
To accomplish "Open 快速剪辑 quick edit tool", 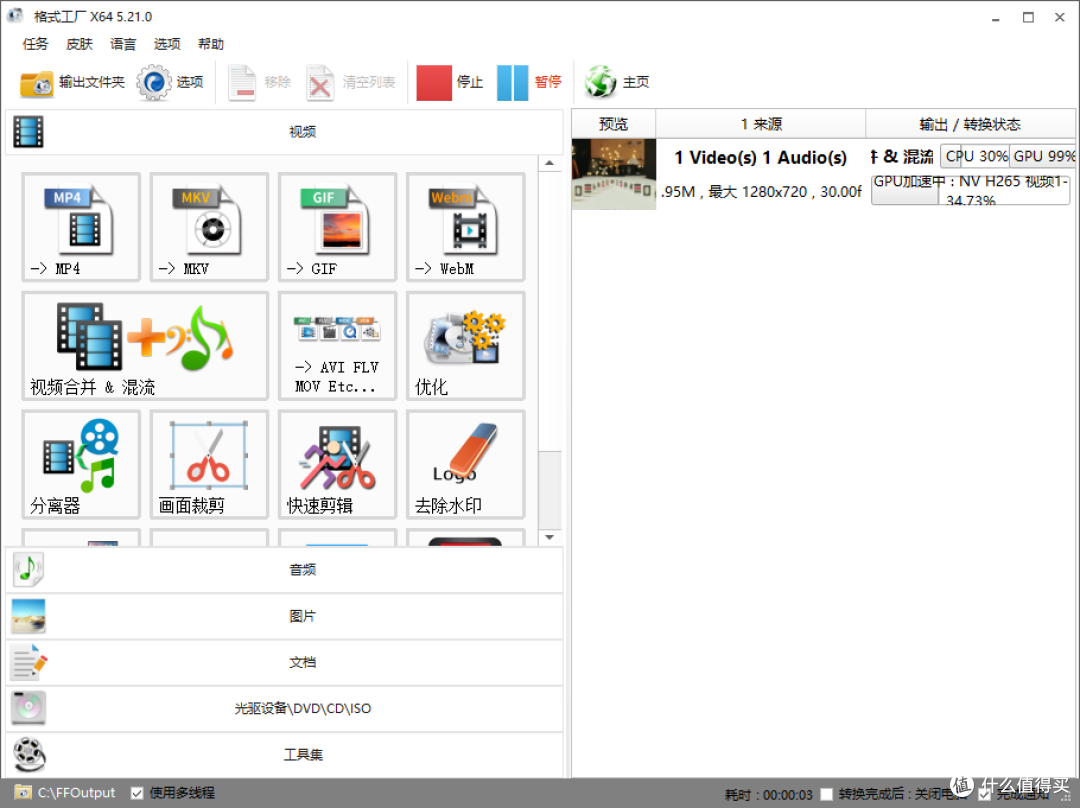I will (x=337, y=464).
